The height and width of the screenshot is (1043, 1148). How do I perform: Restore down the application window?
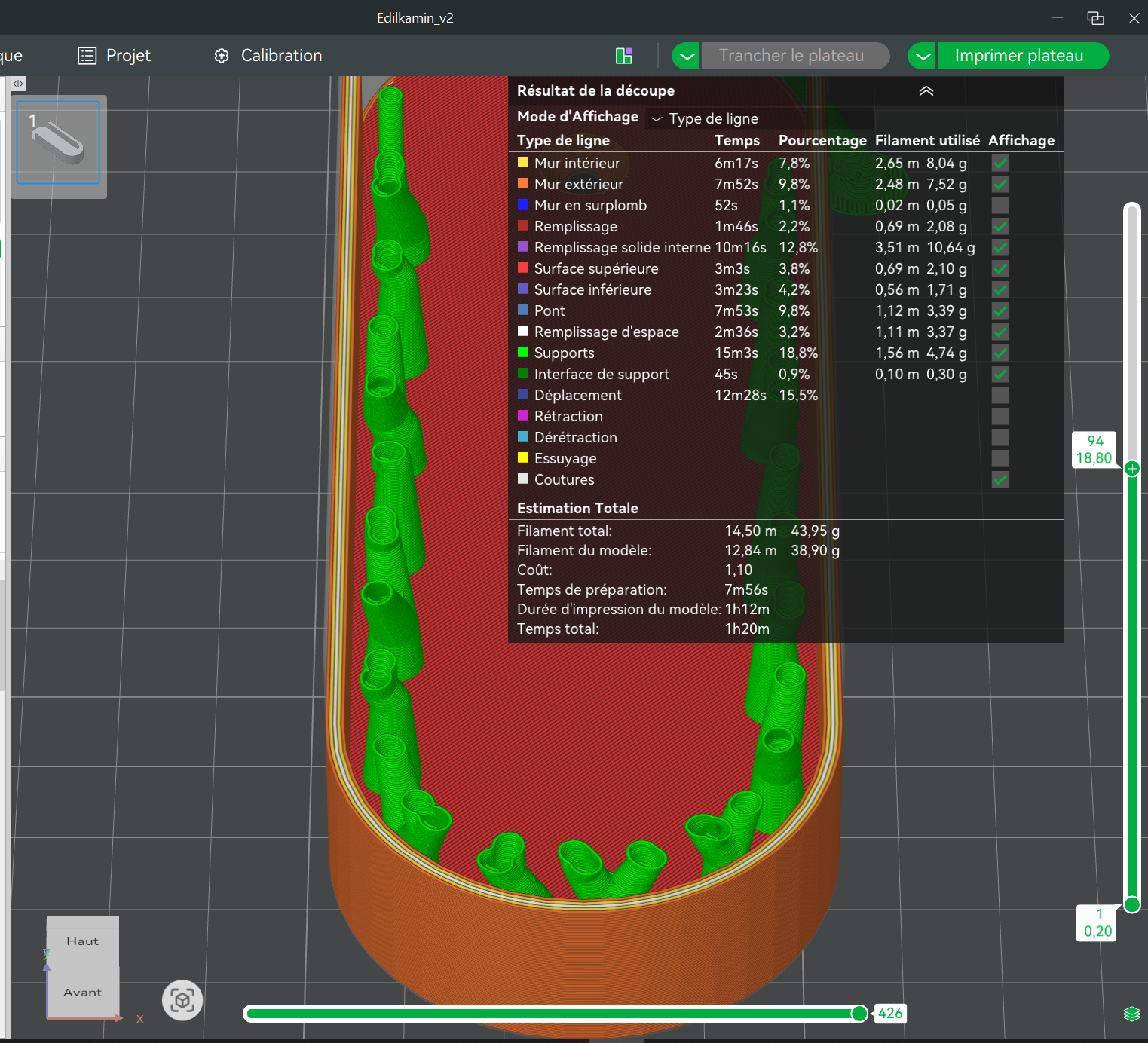point(1095,18)
